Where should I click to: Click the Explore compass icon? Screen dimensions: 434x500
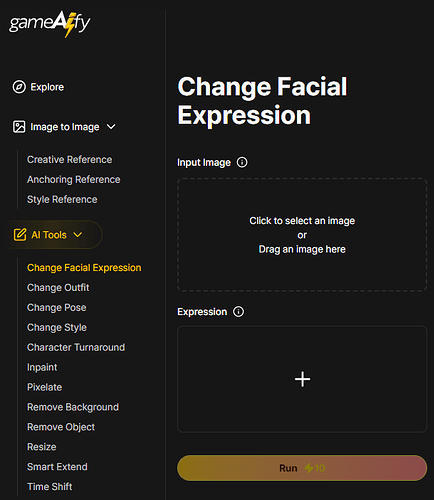coord(19,87)
